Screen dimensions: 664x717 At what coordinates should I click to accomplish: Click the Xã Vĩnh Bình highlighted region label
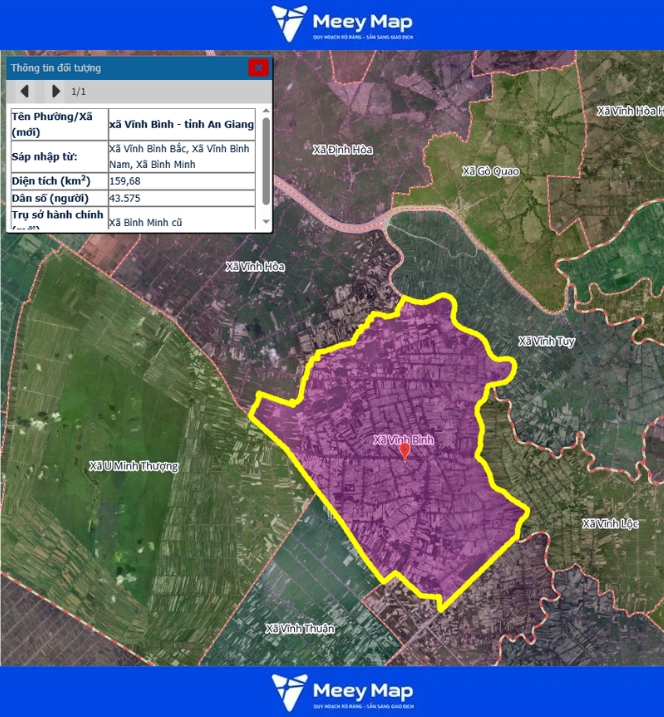click(x=404, y=439)
